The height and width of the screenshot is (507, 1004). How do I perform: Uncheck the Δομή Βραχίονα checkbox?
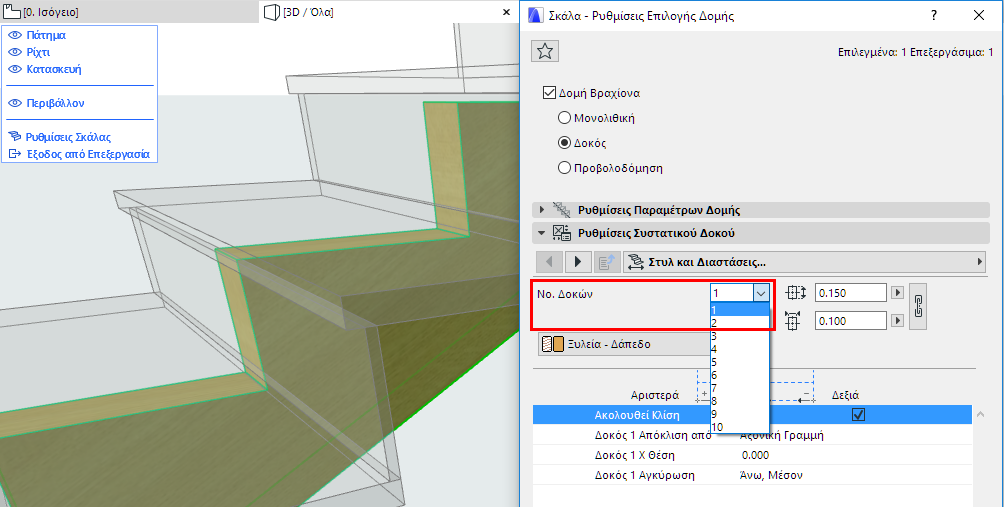(x=549, y=93)
